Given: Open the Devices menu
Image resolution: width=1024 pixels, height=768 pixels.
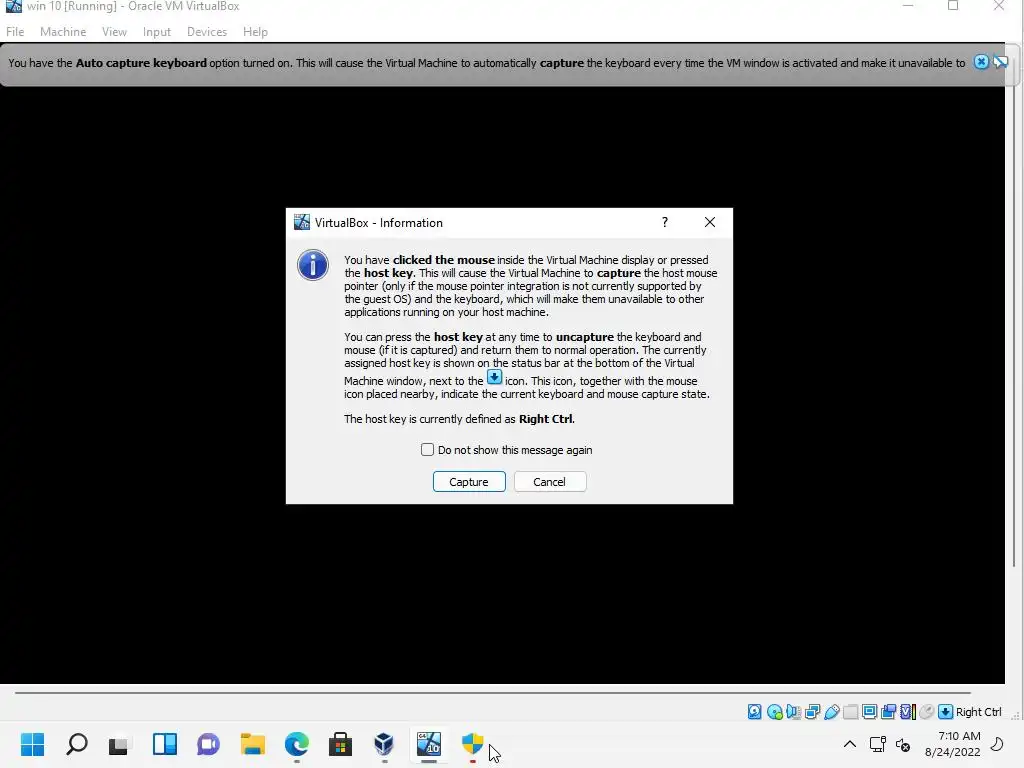Looking at the screenshot, I should click(x=207, y=31).
